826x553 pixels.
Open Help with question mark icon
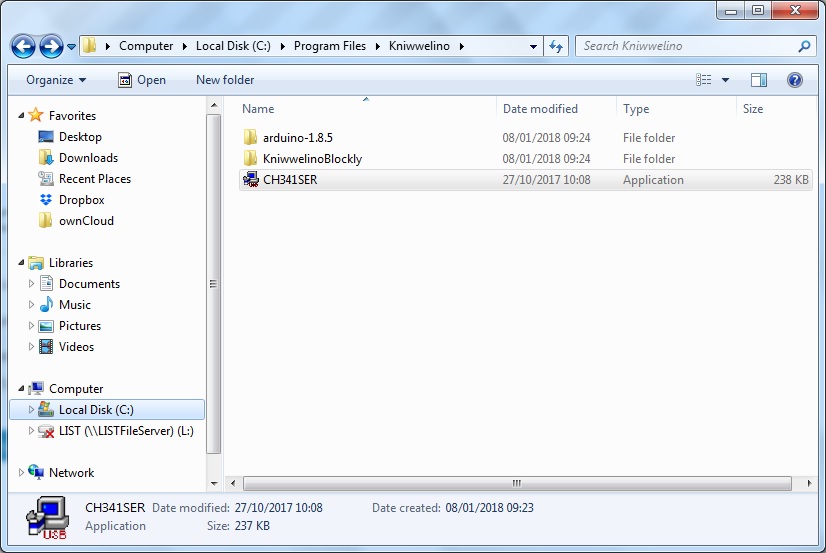tap(794, 80)
